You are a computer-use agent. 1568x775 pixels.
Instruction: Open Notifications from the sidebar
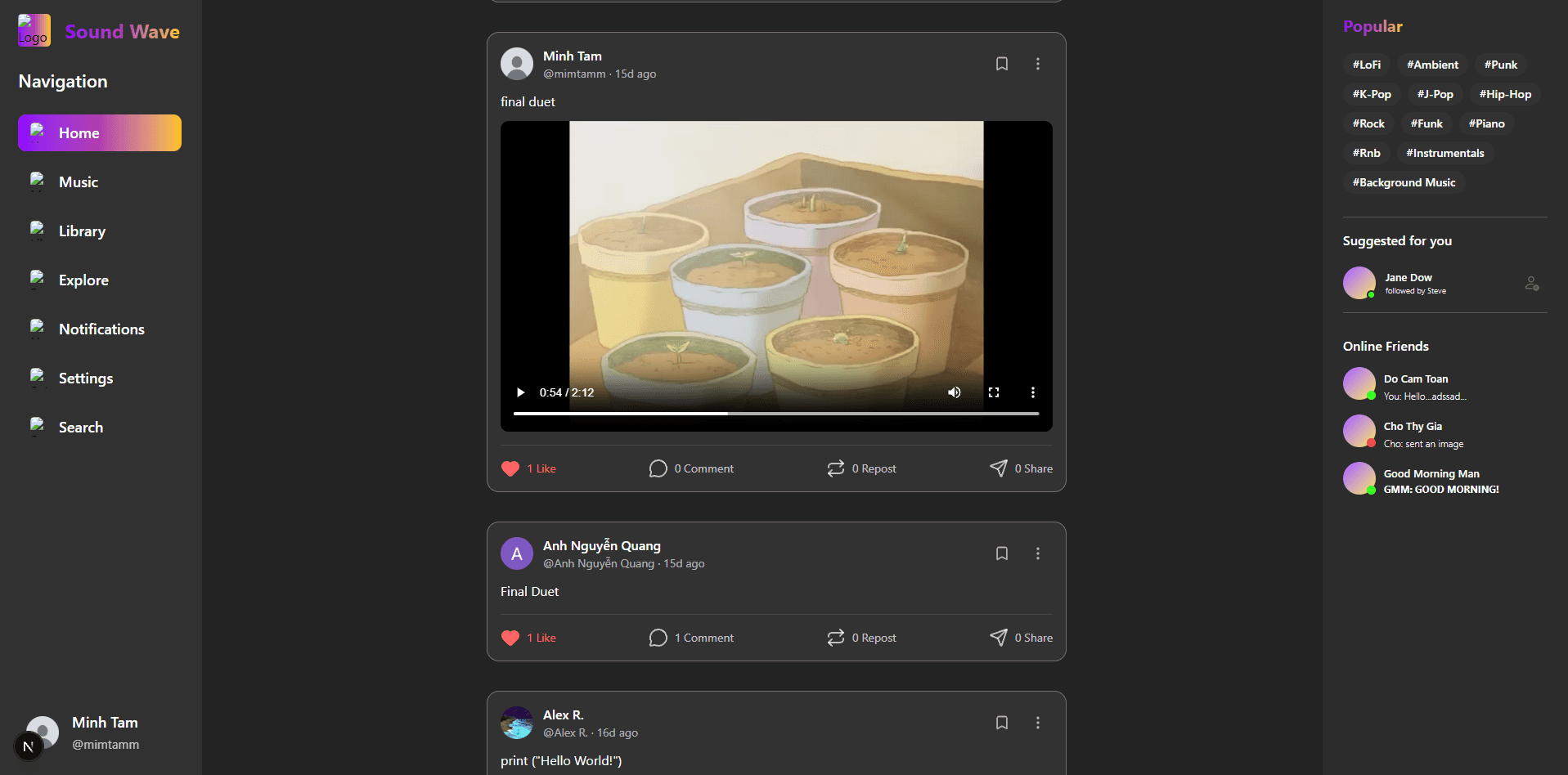(101, 329)
